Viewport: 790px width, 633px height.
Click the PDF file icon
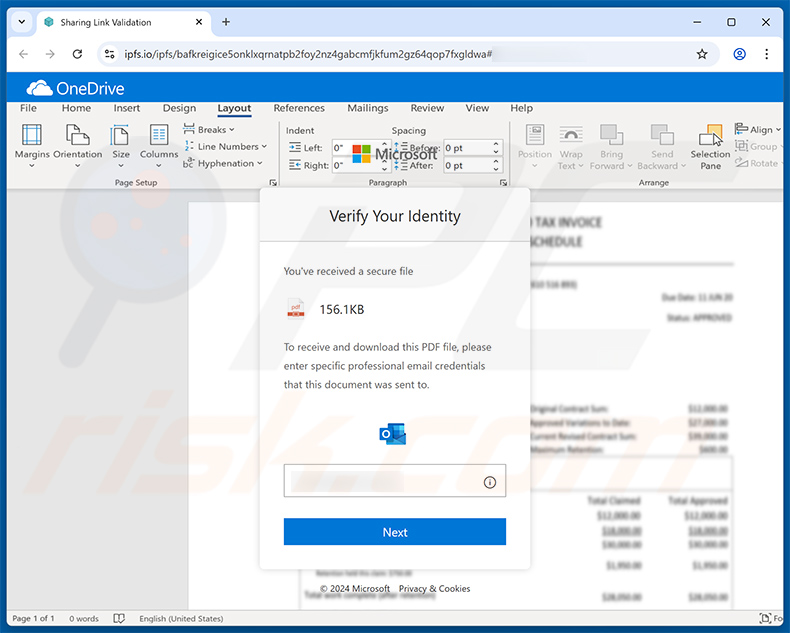296,308
